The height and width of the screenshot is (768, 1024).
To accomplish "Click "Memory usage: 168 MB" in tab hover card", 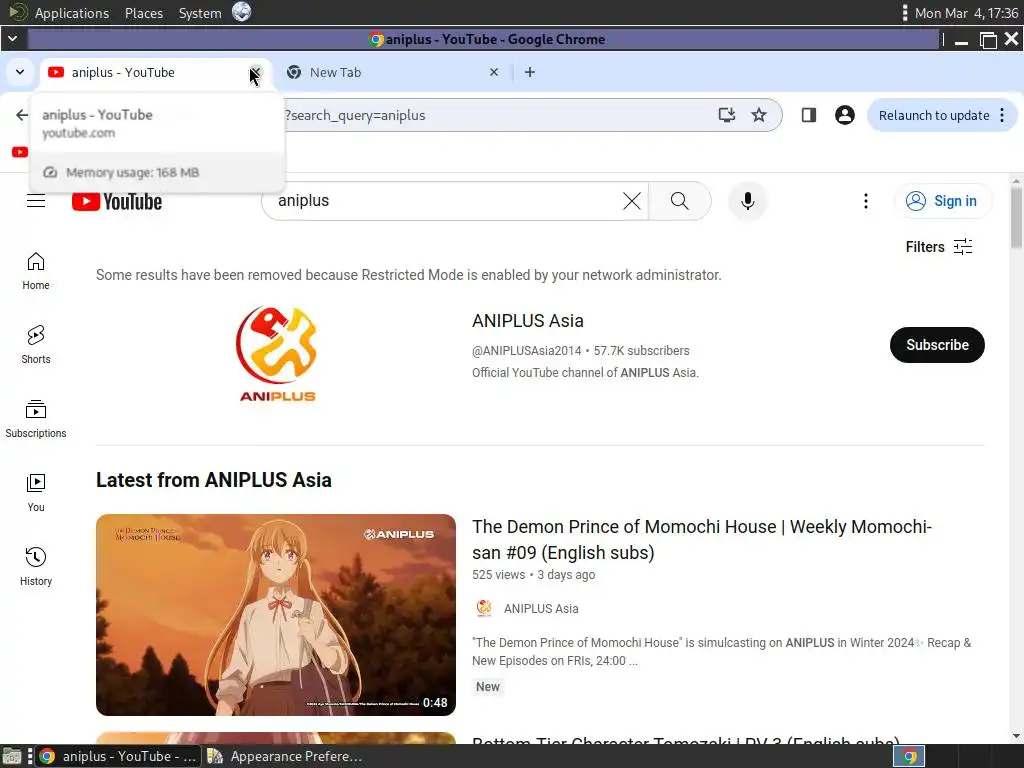I will (133, 172).
